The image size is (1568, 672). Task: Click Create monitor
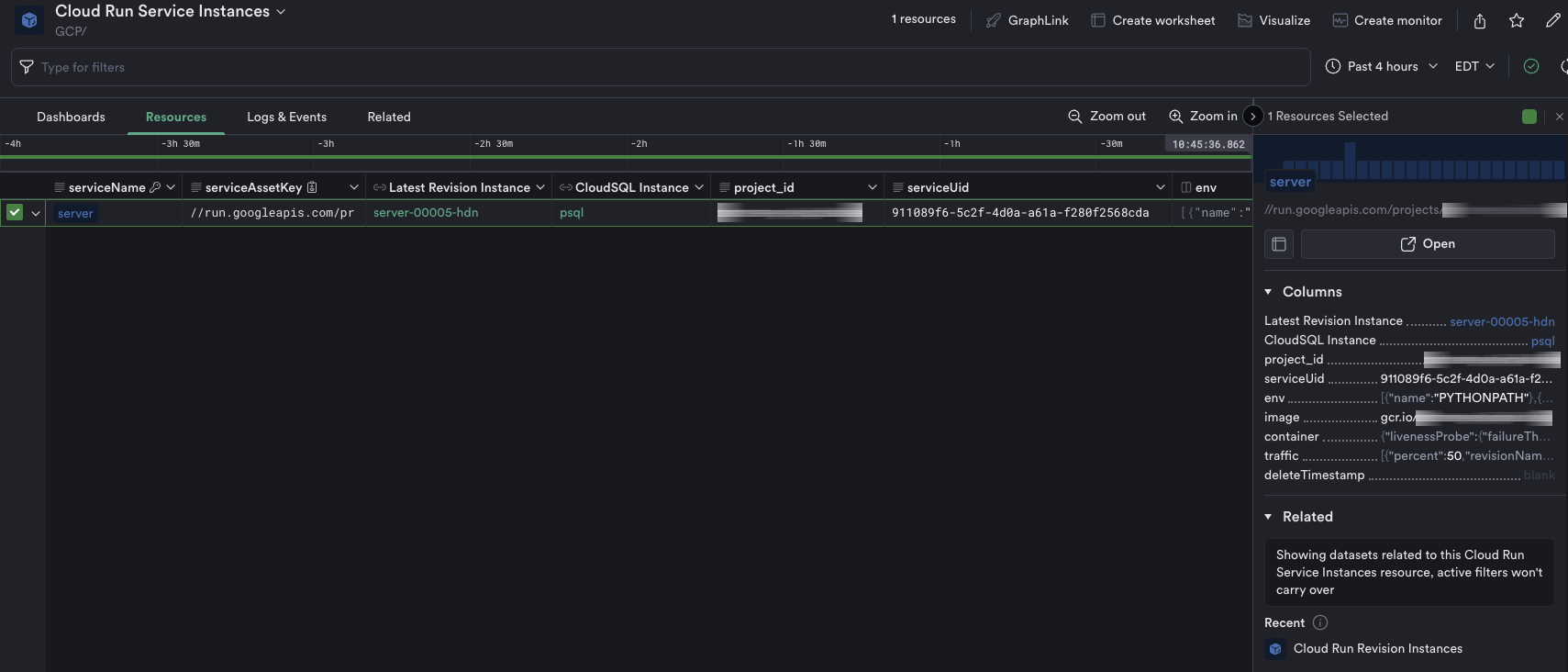(x=1387, y=20)
